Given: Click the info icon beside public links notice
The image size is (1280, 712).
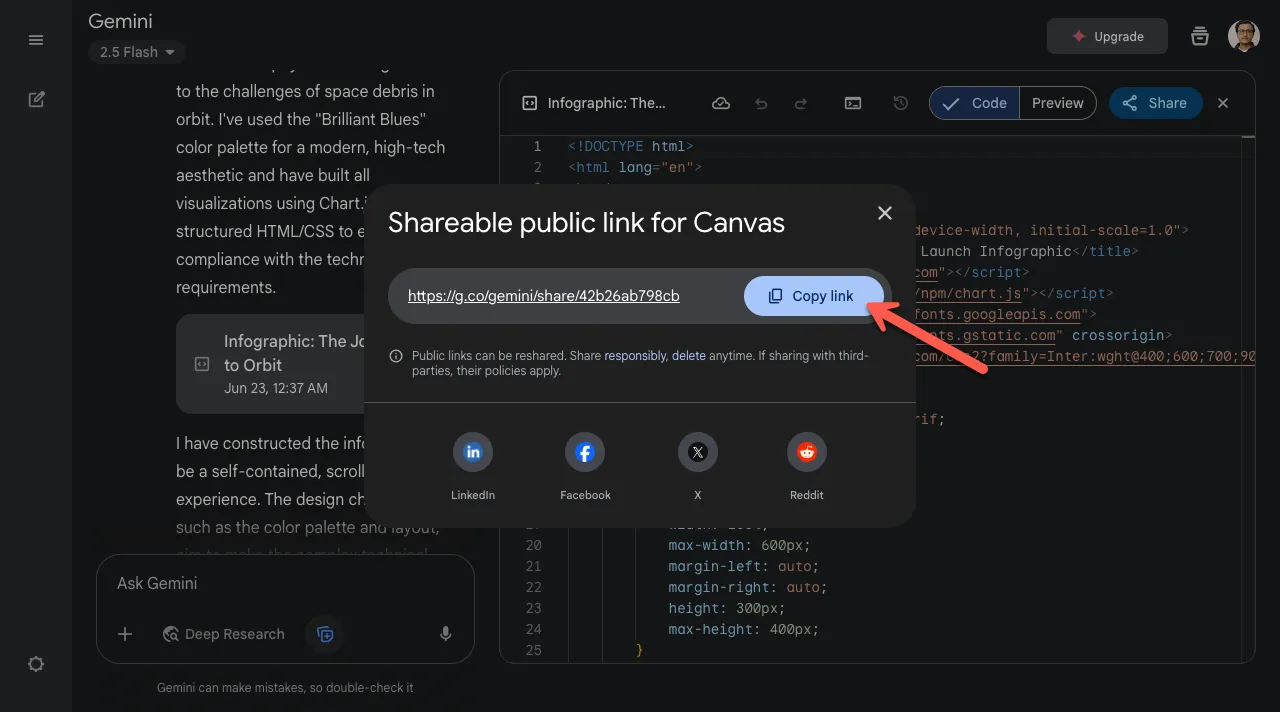Looking at the screenshot, I should pos(396,357).
